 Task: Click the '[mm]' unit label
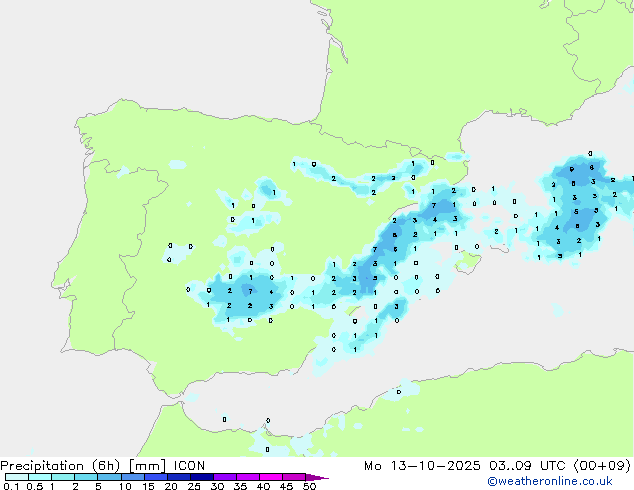pos(147,466)
